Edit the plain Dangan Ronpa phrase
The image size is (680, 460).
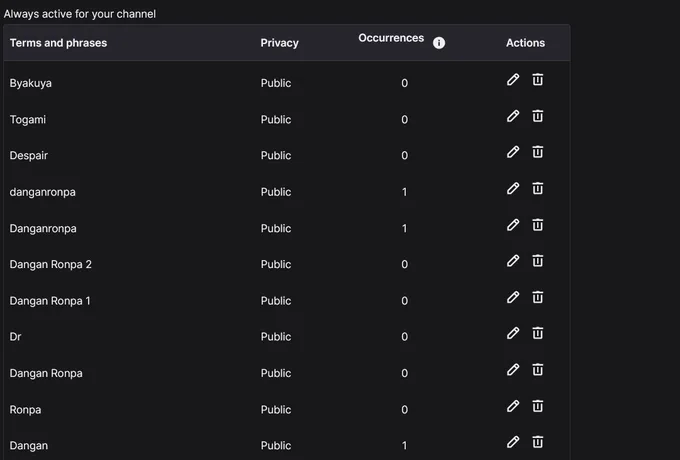pyautogui.click(x=513, y=370)
